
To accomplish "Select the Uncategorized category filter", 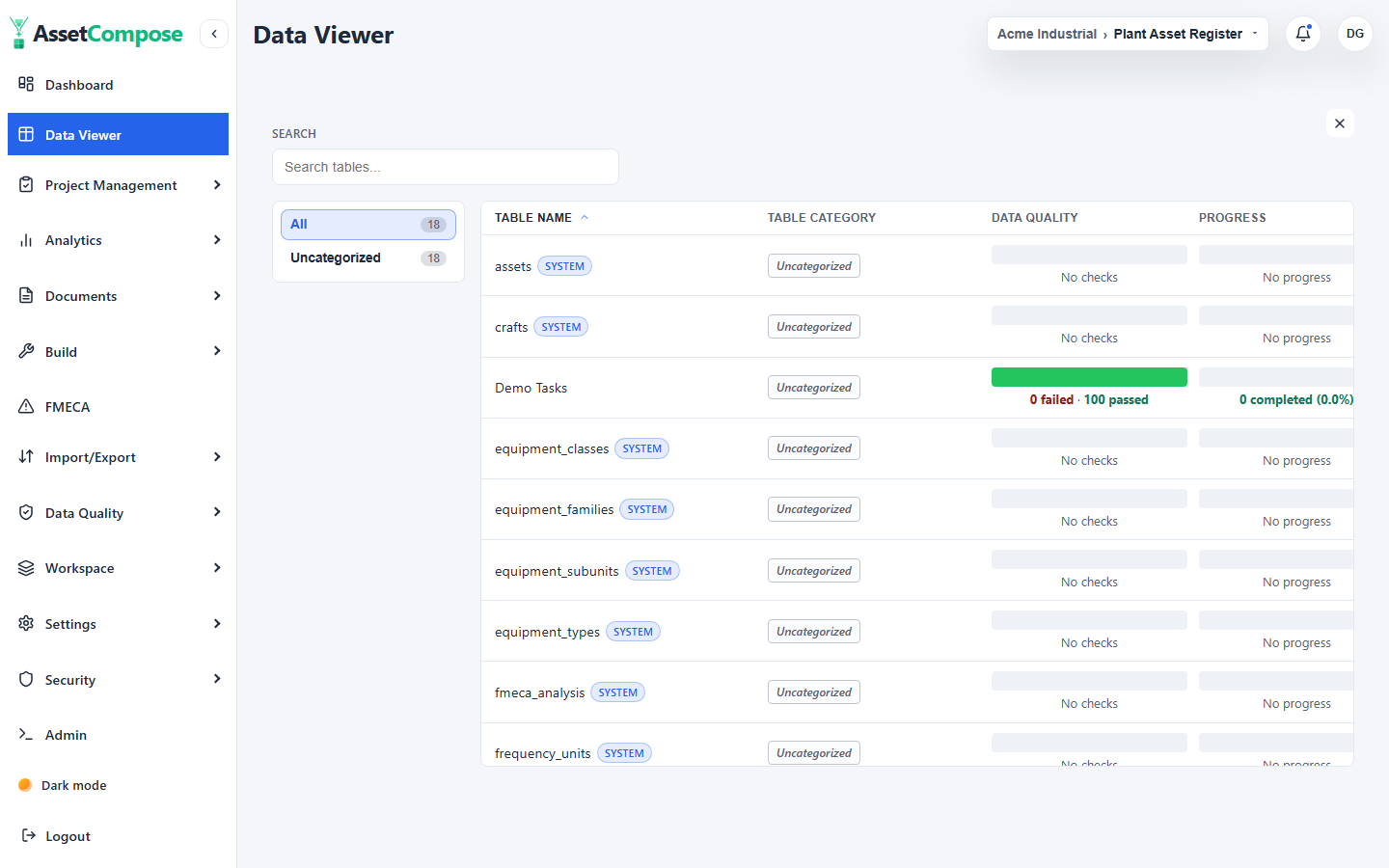I will click(368, 258).
